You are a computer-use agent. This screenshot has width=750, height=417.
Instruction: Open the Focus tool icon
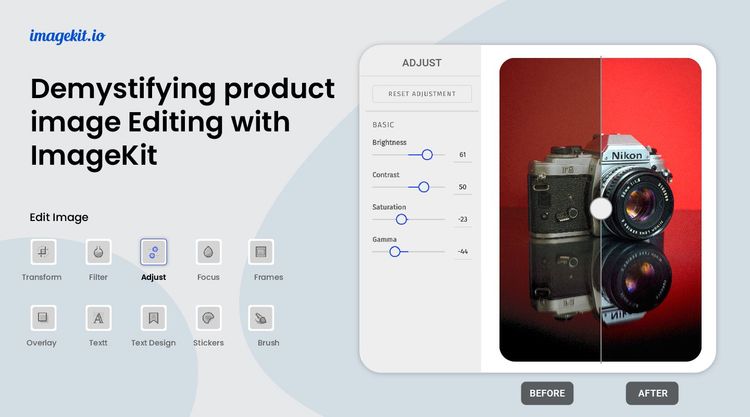[209, 252]
